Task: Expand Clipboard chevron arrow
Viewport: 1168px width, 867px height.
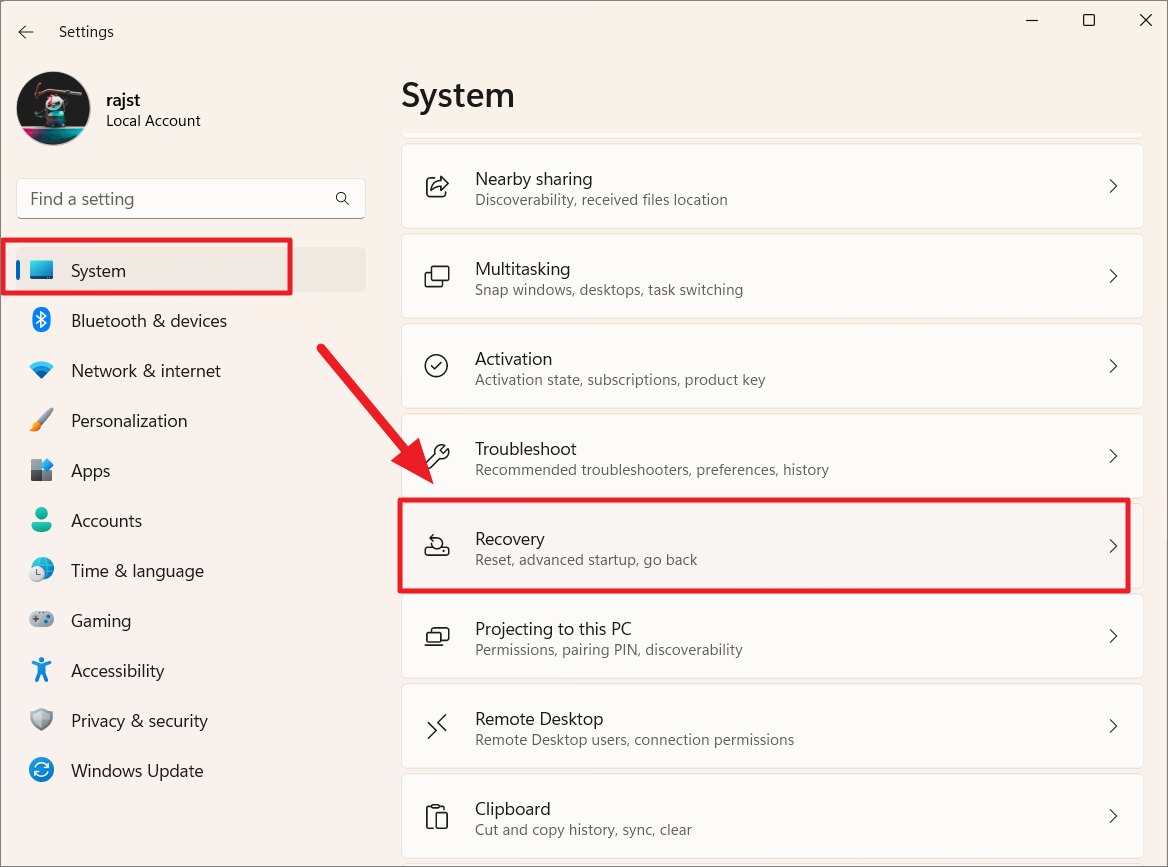Action: pos(1114,816)
